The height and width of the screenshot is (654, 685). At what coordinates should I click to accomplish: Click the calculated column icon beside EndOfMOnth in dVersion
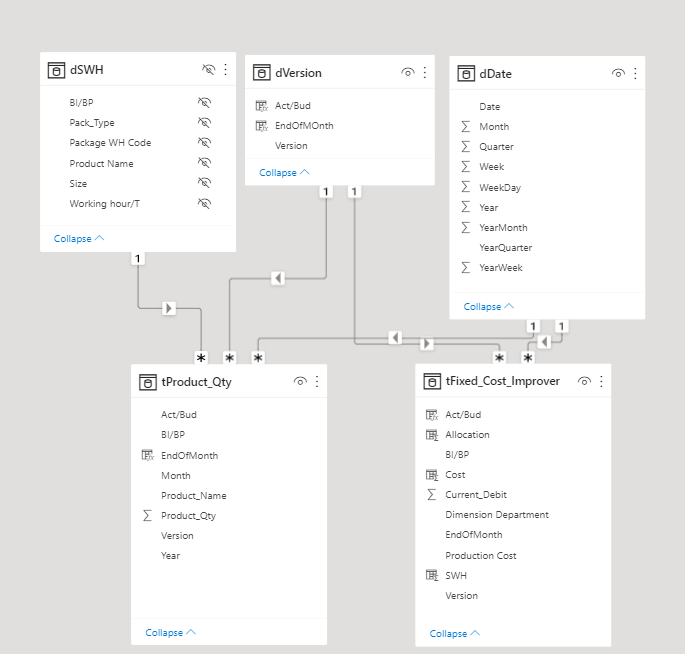[261, 126]
